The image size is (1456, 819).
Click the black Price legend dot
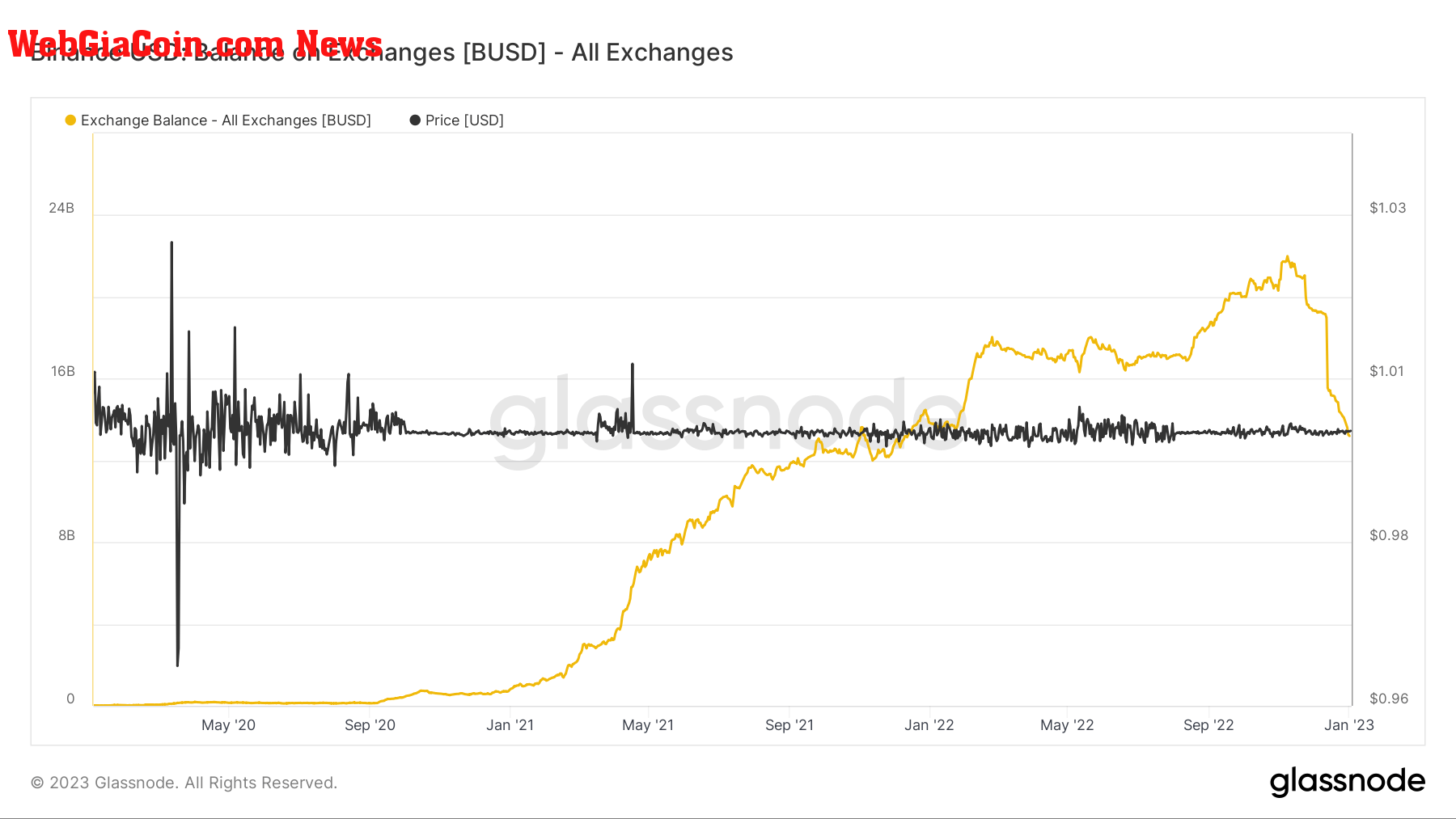415,120
